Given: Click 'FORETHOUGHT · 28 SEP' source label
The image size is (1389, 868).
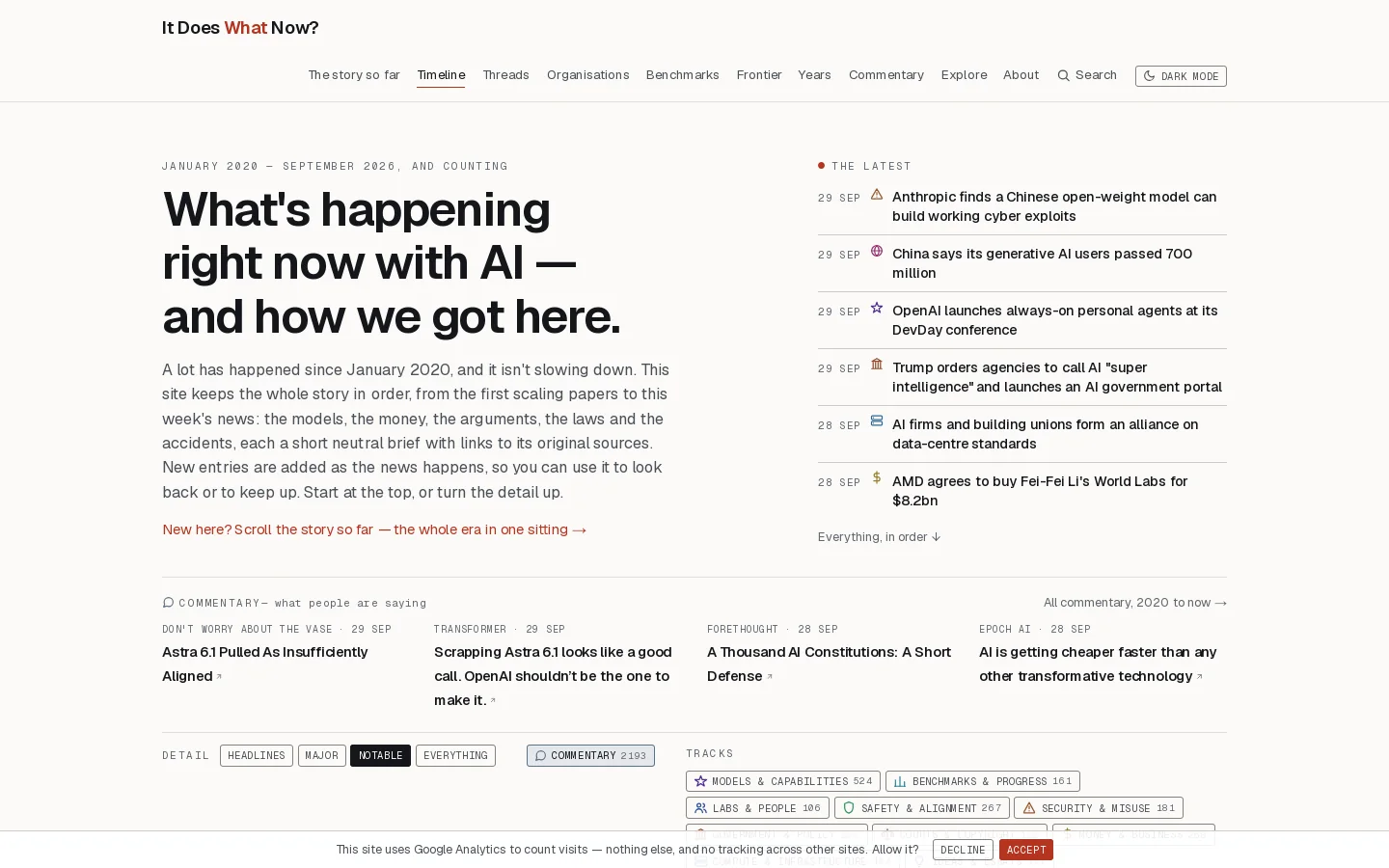Looking at the screenshot, I should pos(773,629).
